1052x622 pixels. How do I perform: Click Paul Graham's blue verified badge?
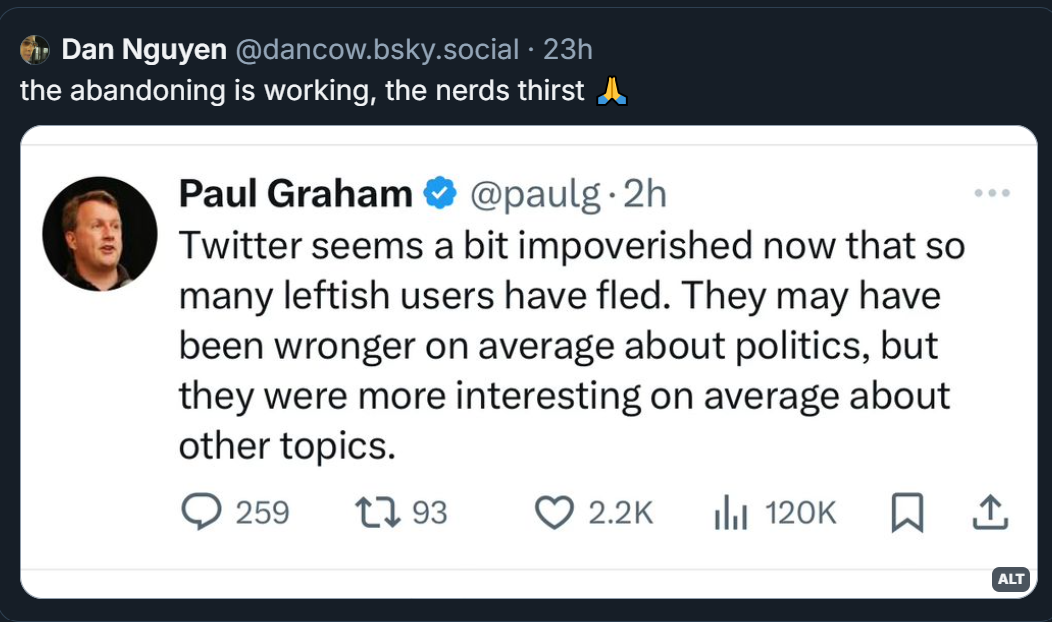(440, 193)
